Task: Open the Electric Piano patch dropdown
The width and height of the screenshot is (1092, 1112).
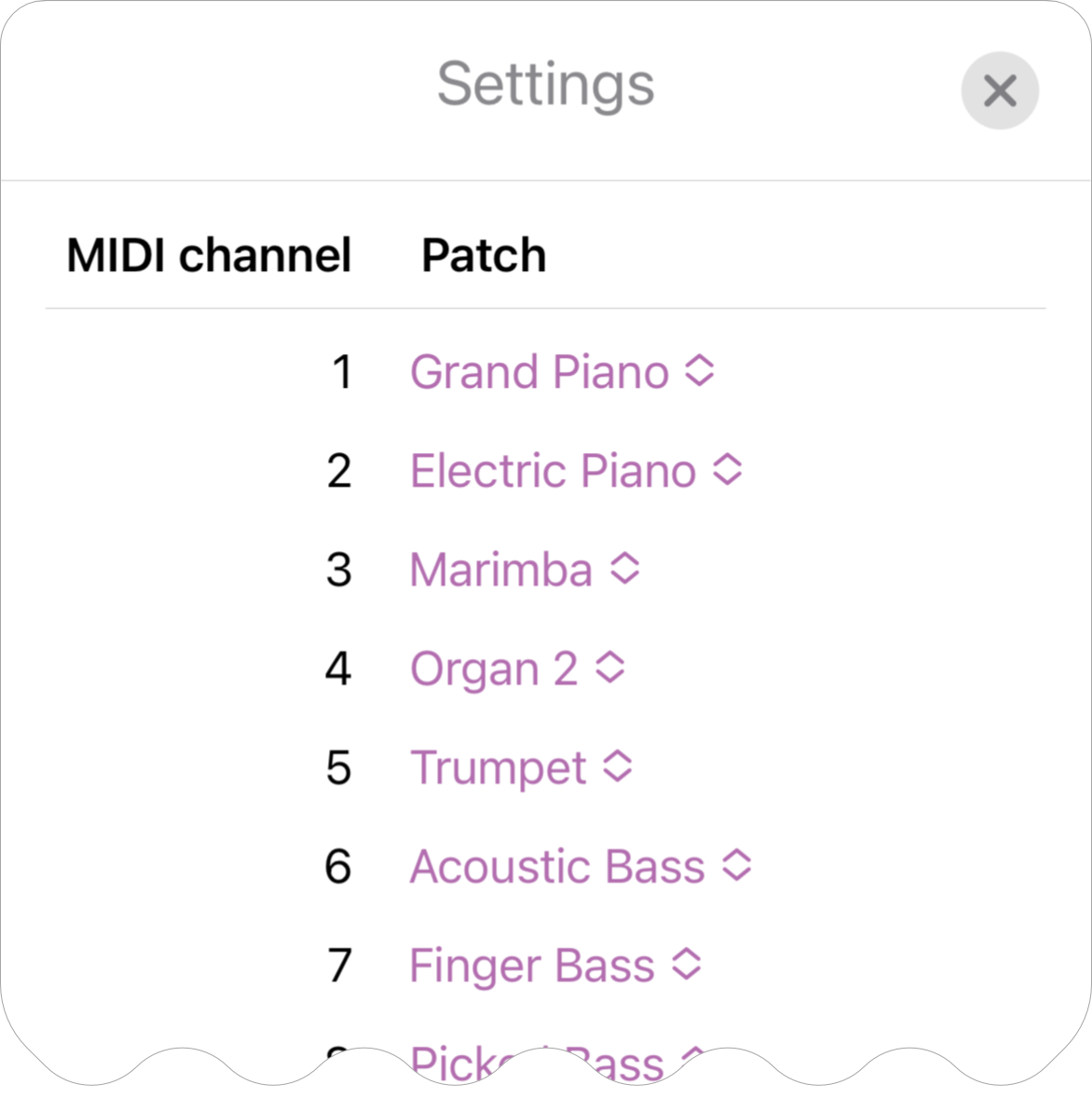Action: (x=577, y=471)
